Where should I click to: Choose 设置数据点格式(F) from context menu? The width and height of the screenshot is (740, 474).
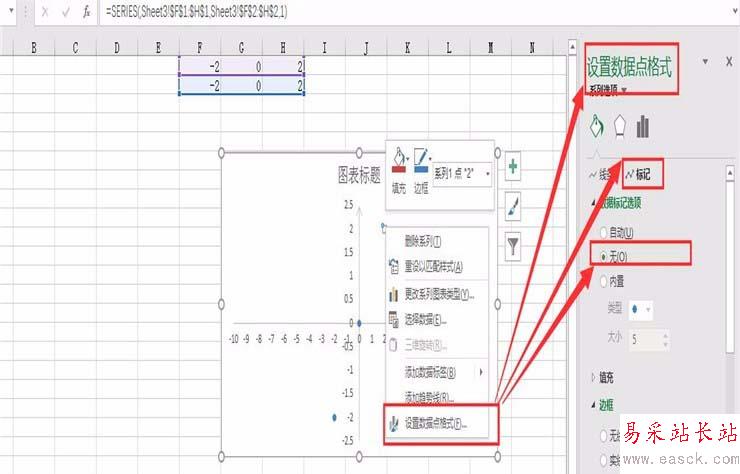437,423
